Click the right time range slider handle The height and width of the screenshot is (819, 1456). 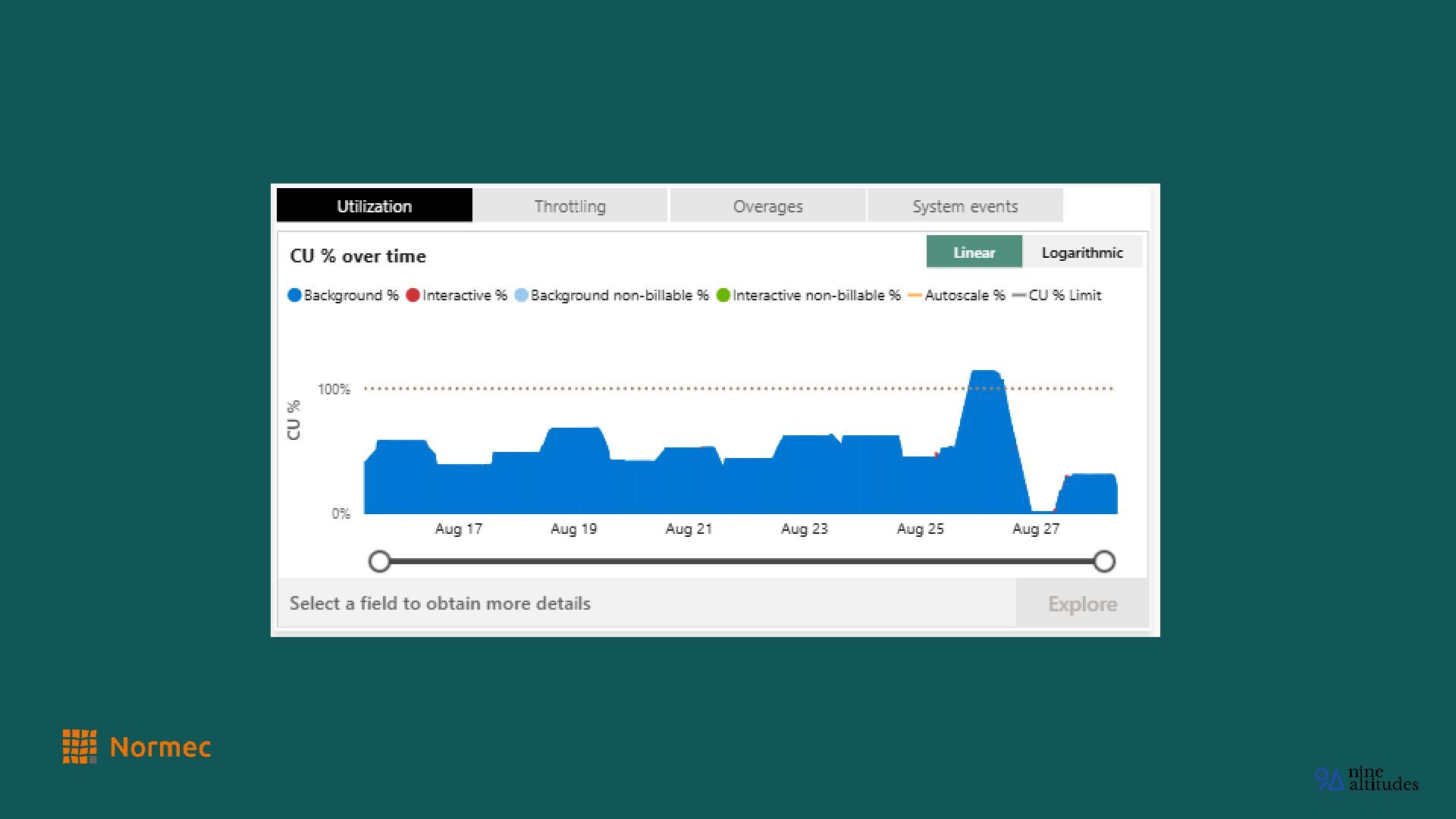coord(1104,561)
